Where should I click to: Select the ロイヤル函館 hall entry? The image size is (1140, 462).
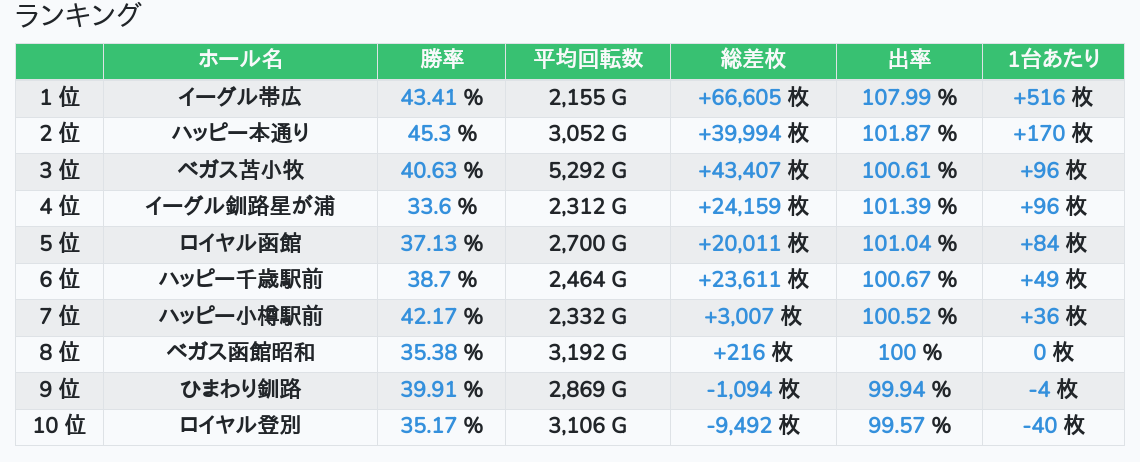pos(240,243)
